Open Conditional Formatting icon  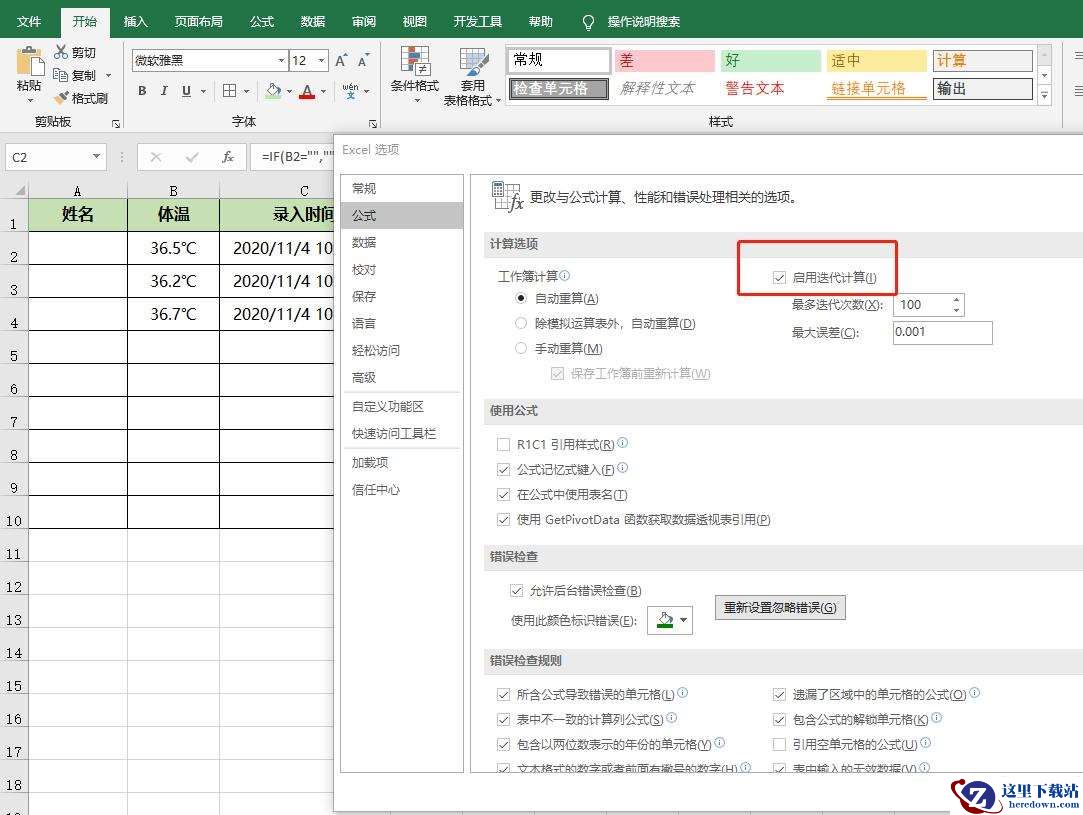[x=414, y=62]
